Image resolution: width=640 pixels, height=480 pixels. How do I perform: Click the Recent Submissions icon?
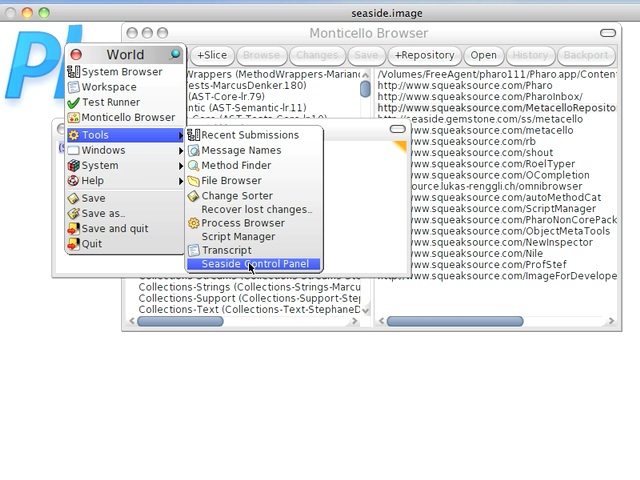pos(193,135)
